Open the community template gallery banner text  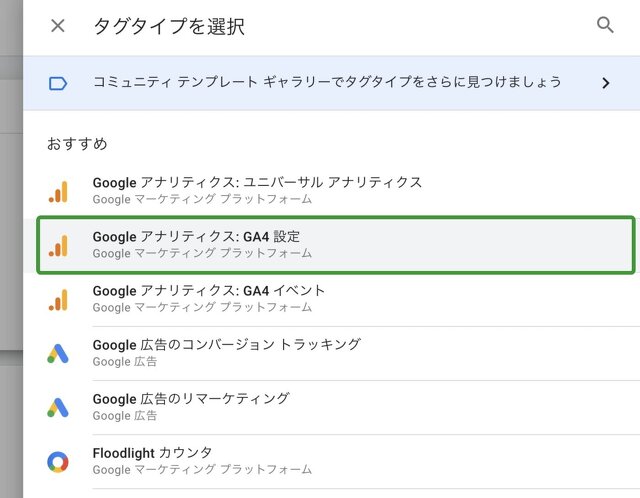(327, 82)
